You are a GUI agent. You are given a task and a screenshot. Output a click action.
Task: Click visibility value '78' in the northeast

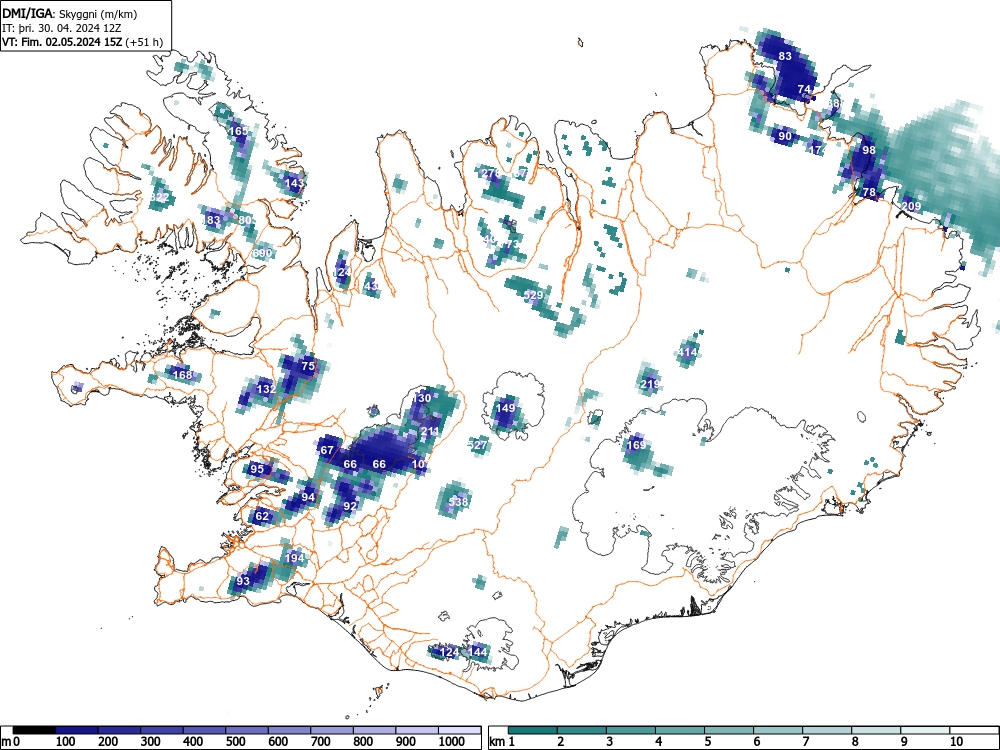869,192
